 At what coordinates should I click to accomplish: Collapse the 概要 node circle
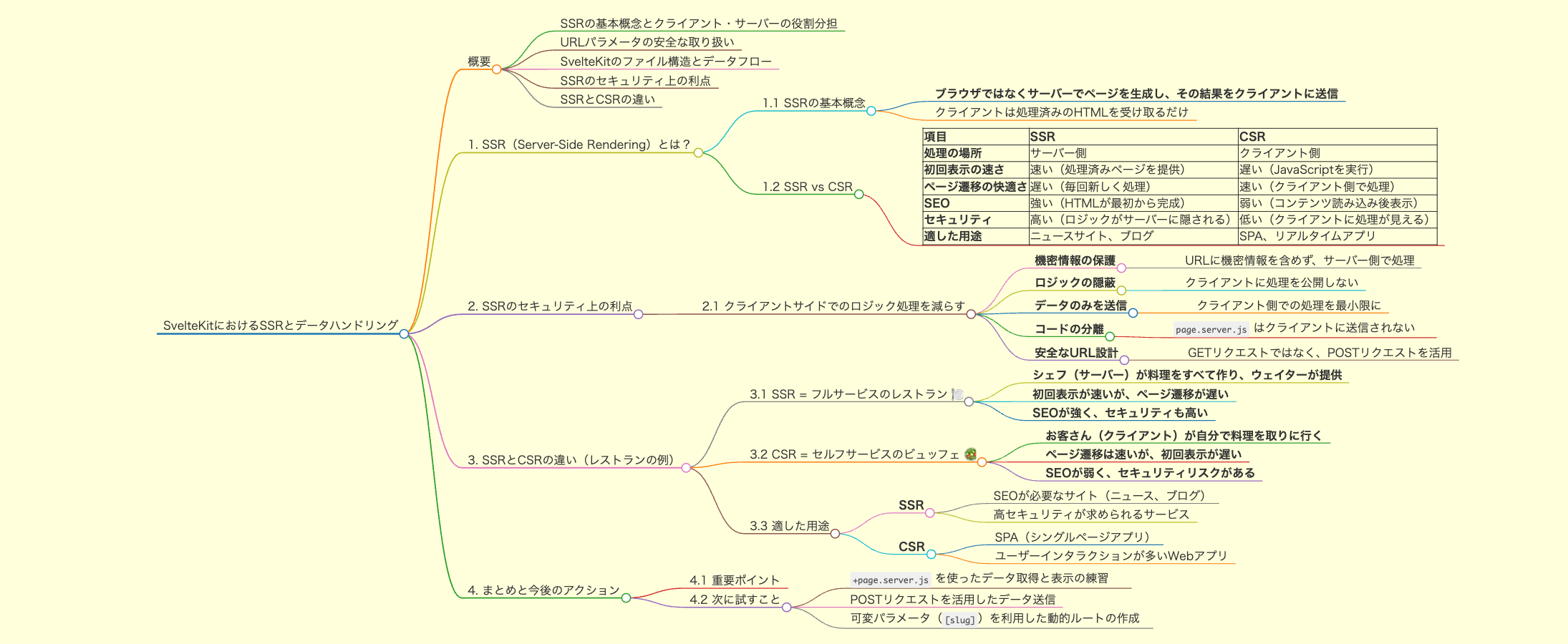coord(496,69)
